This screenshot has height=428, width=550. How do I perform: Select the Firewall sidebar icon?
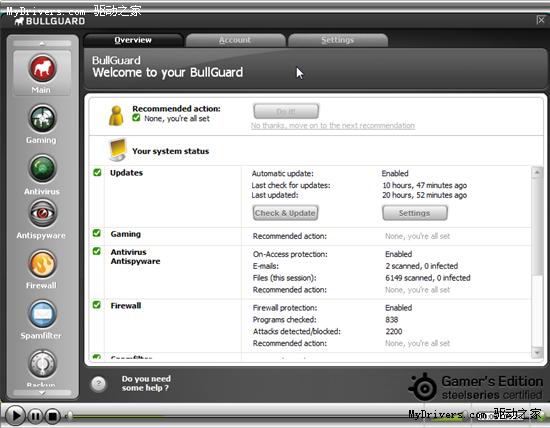tap(42, 263)
